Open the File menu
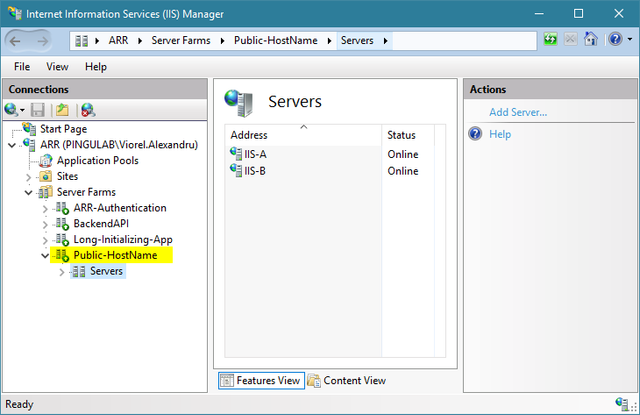Screen dimensions: 640x415 [22, 67]
